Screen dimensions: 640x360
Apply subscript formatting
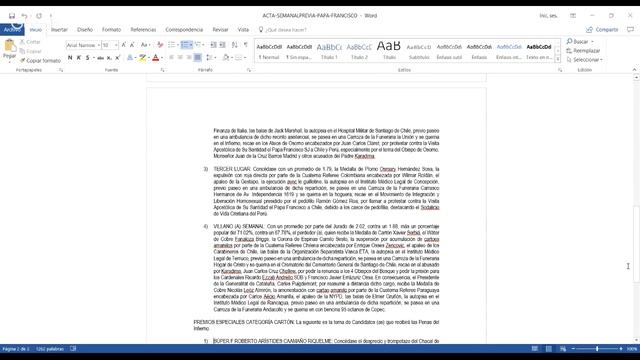pos(109,58)
